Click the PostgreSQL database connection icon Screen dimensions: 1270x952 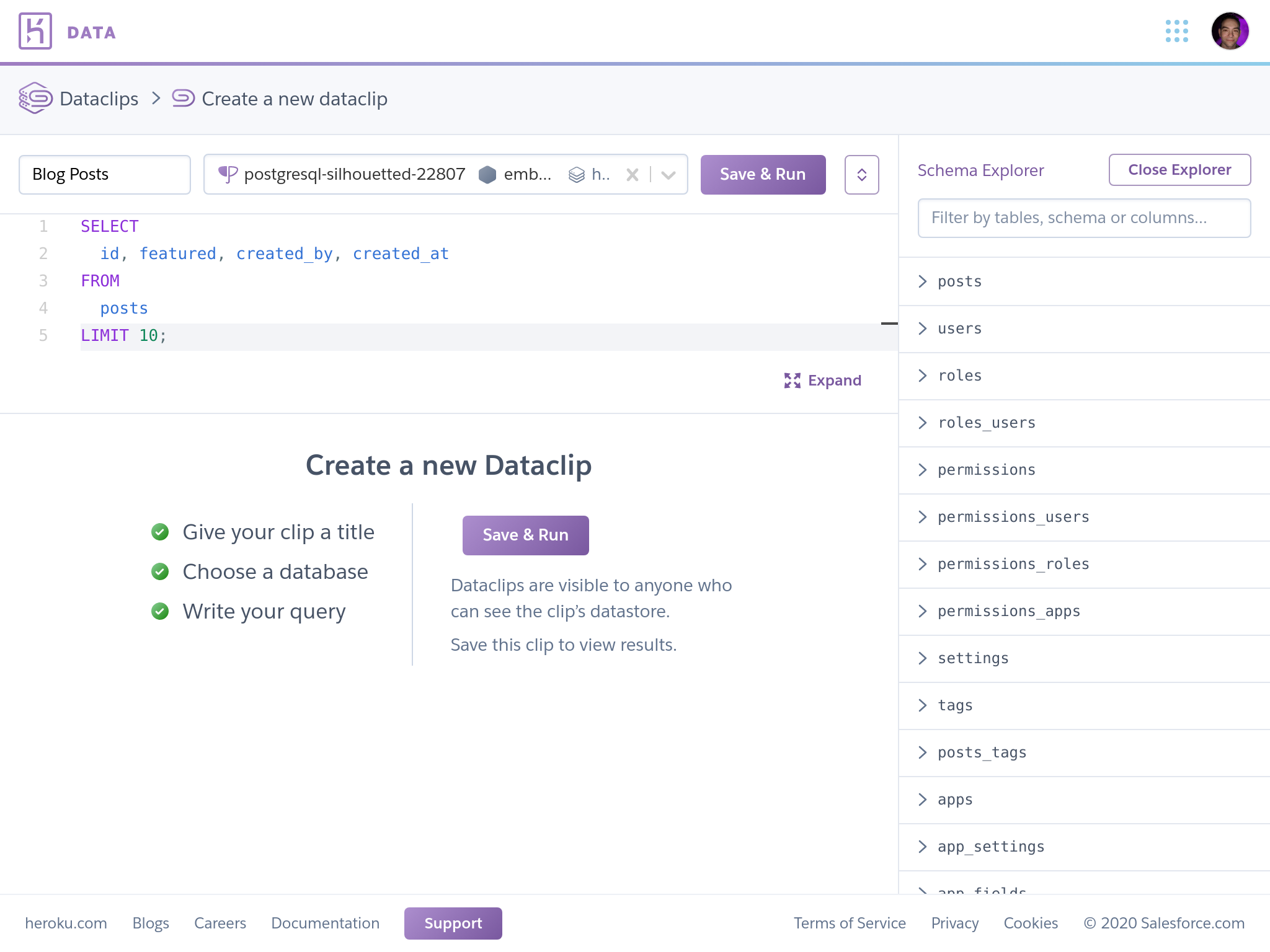[x=229, y=174]
